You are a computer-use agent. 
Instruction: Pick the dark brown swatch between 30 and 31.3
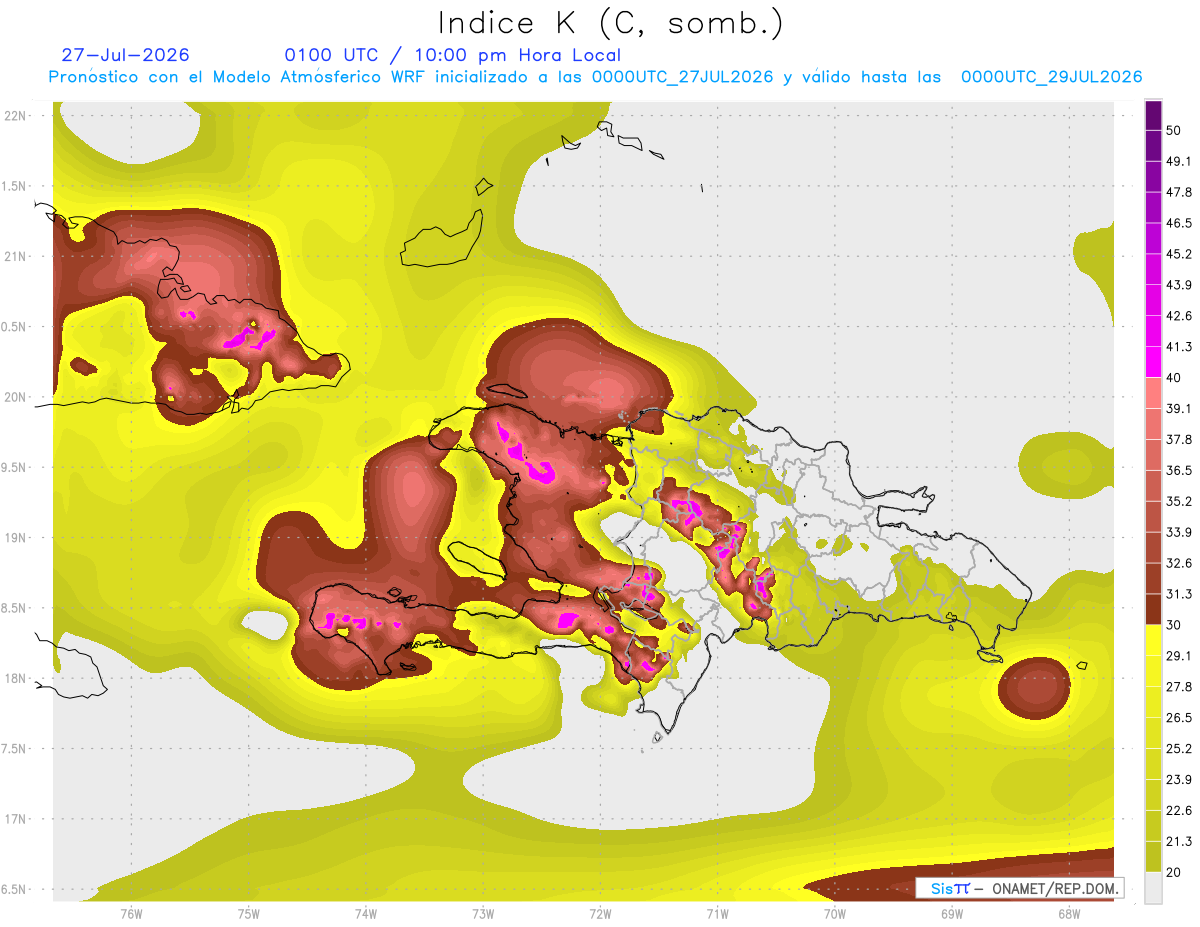coord(1153,609)
